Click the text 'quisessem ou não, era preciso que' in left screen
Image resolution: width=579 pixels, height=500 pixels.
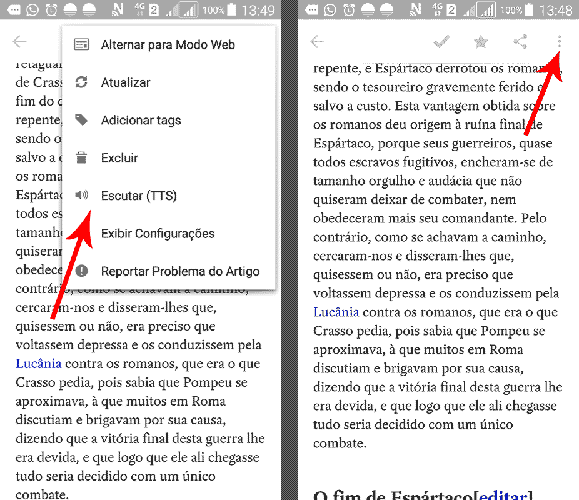click(115, 326)
